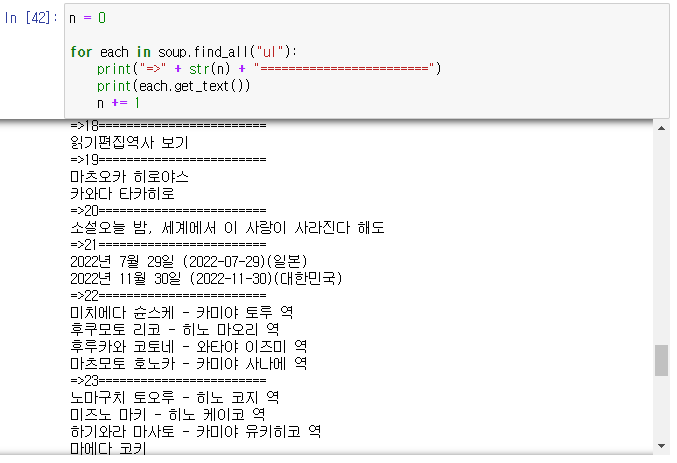This screenshot has width=677, height=463.
Task: Click the output scrollbar down arrow
Action: coord(661,446)
